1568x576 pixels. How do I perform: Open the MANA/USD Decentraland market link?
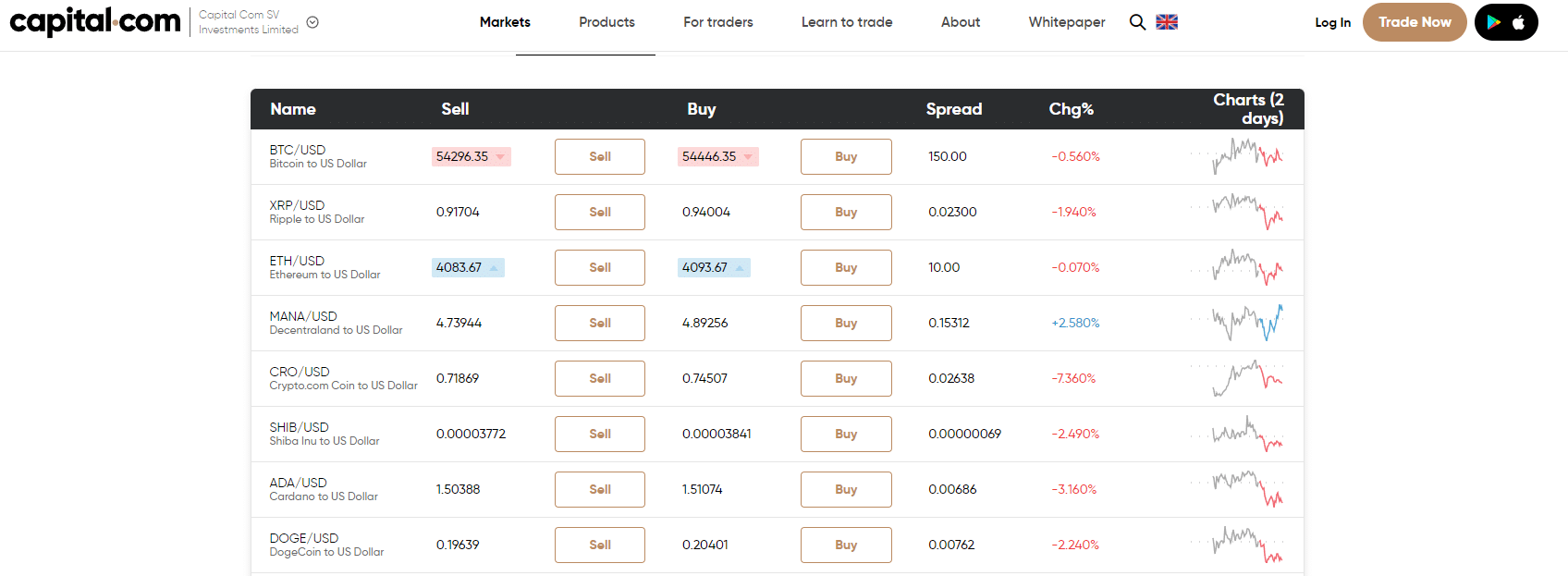(x=336, y=323)
